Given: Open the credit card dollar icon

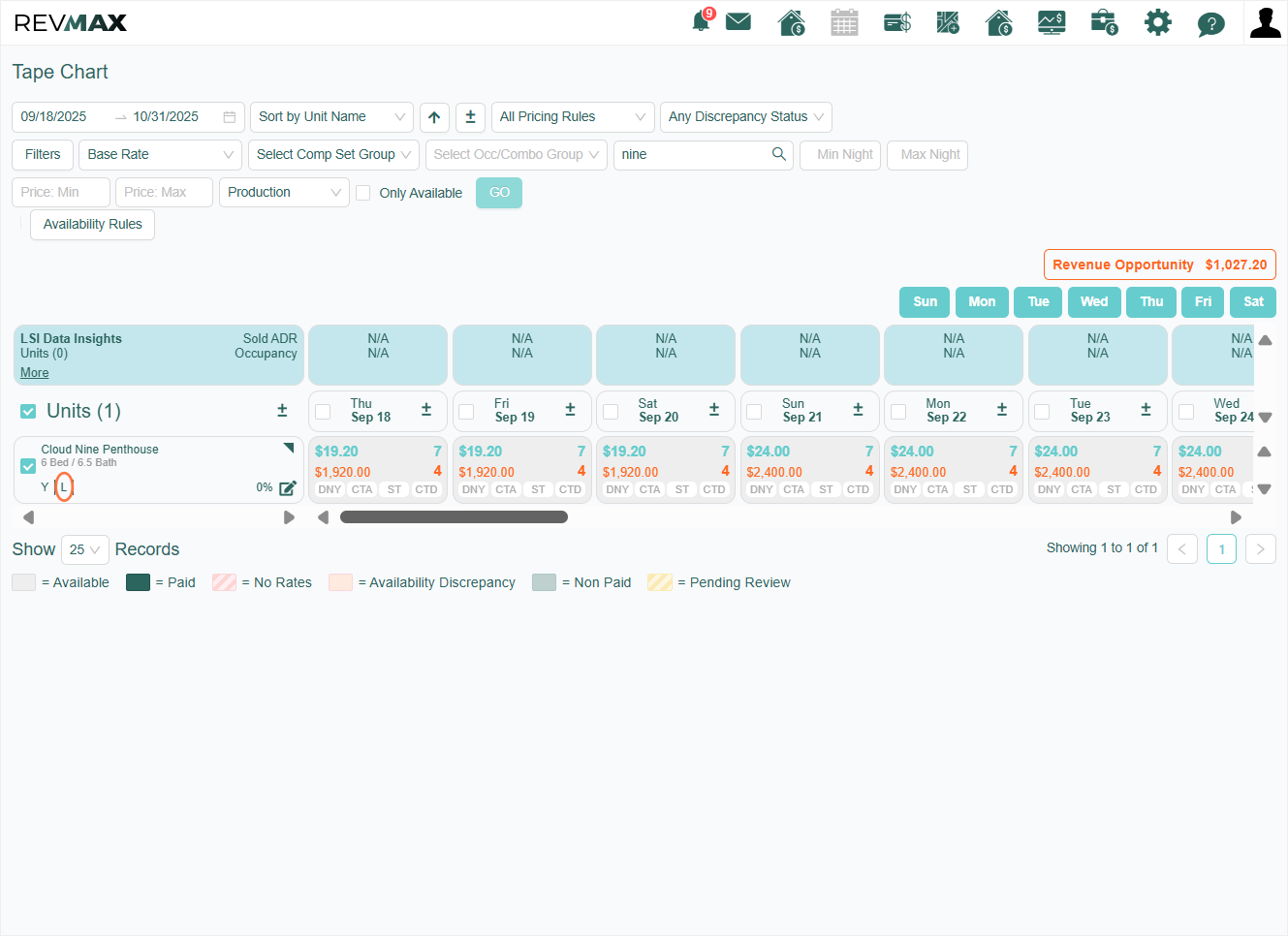Looking at the screenshot, I should 897,22.
